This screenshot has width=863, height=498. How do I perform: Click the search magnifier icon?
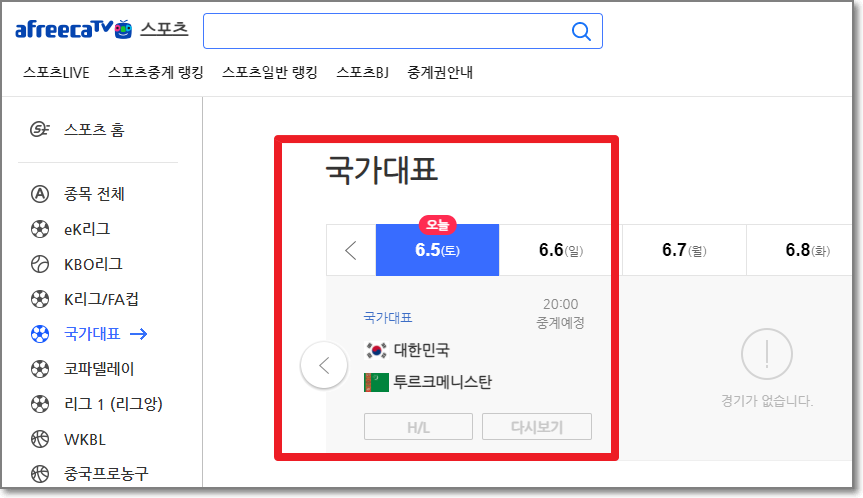pyautogui.click(x=581, y=31)
